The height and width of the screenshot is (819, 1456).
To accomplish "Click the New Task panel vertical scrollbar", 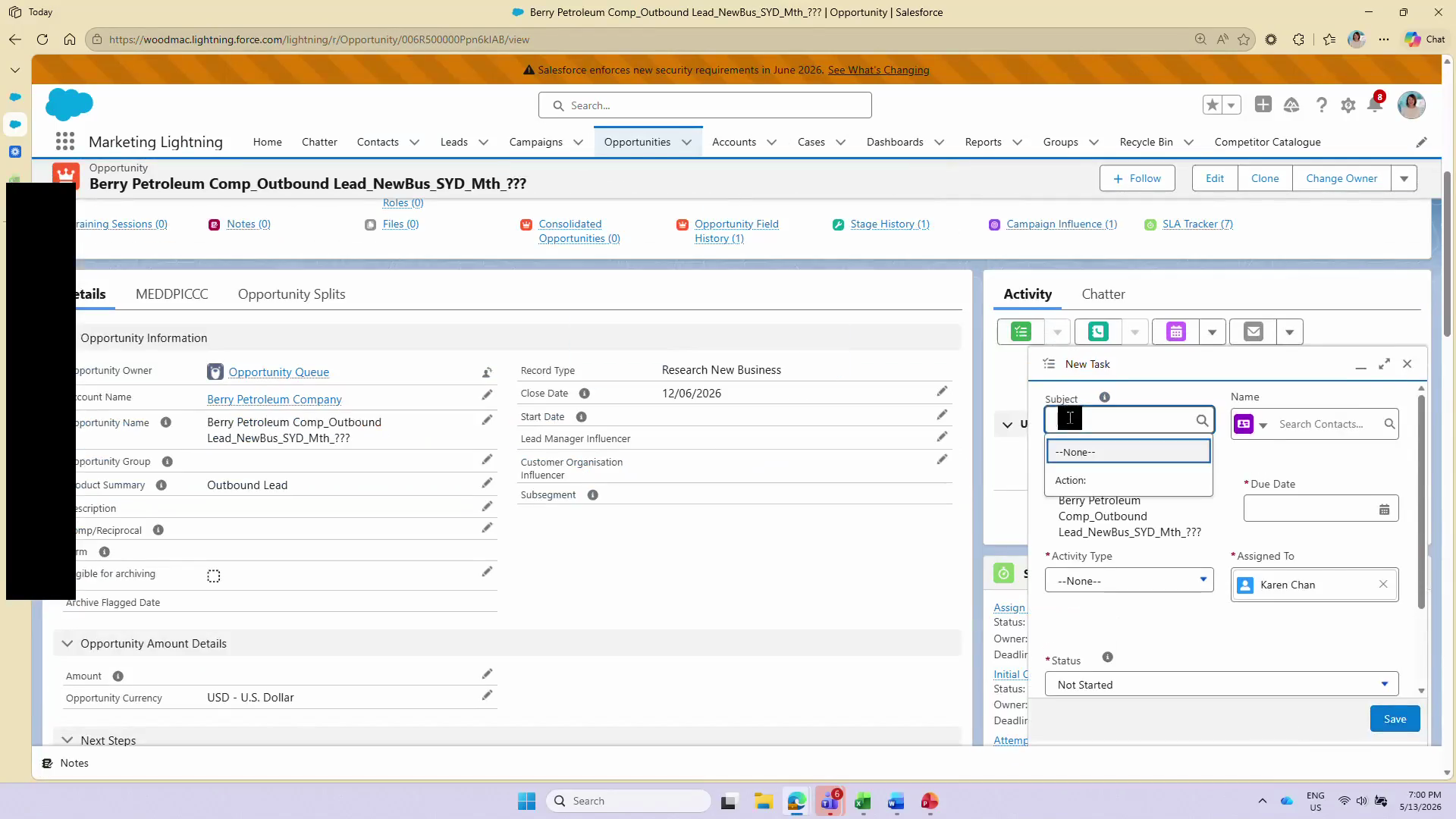I will click(x=1421, y=500).
